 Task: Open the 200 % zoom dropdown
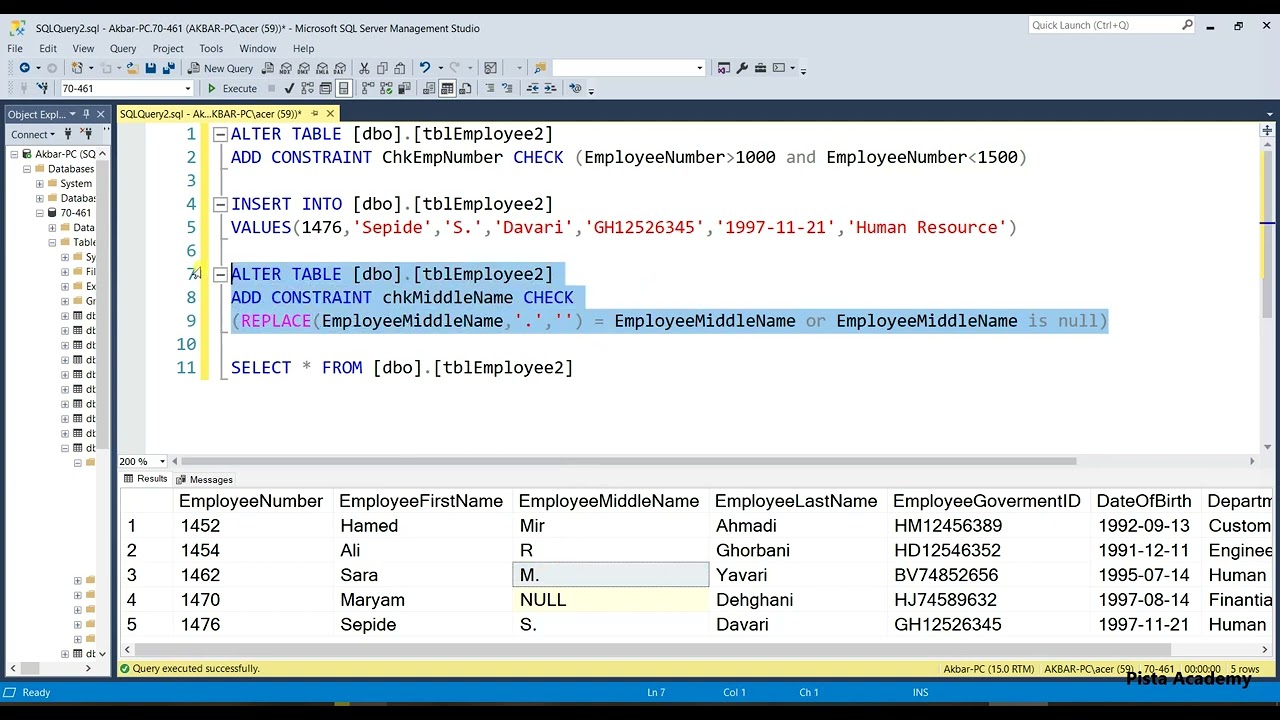click(163, 461)
